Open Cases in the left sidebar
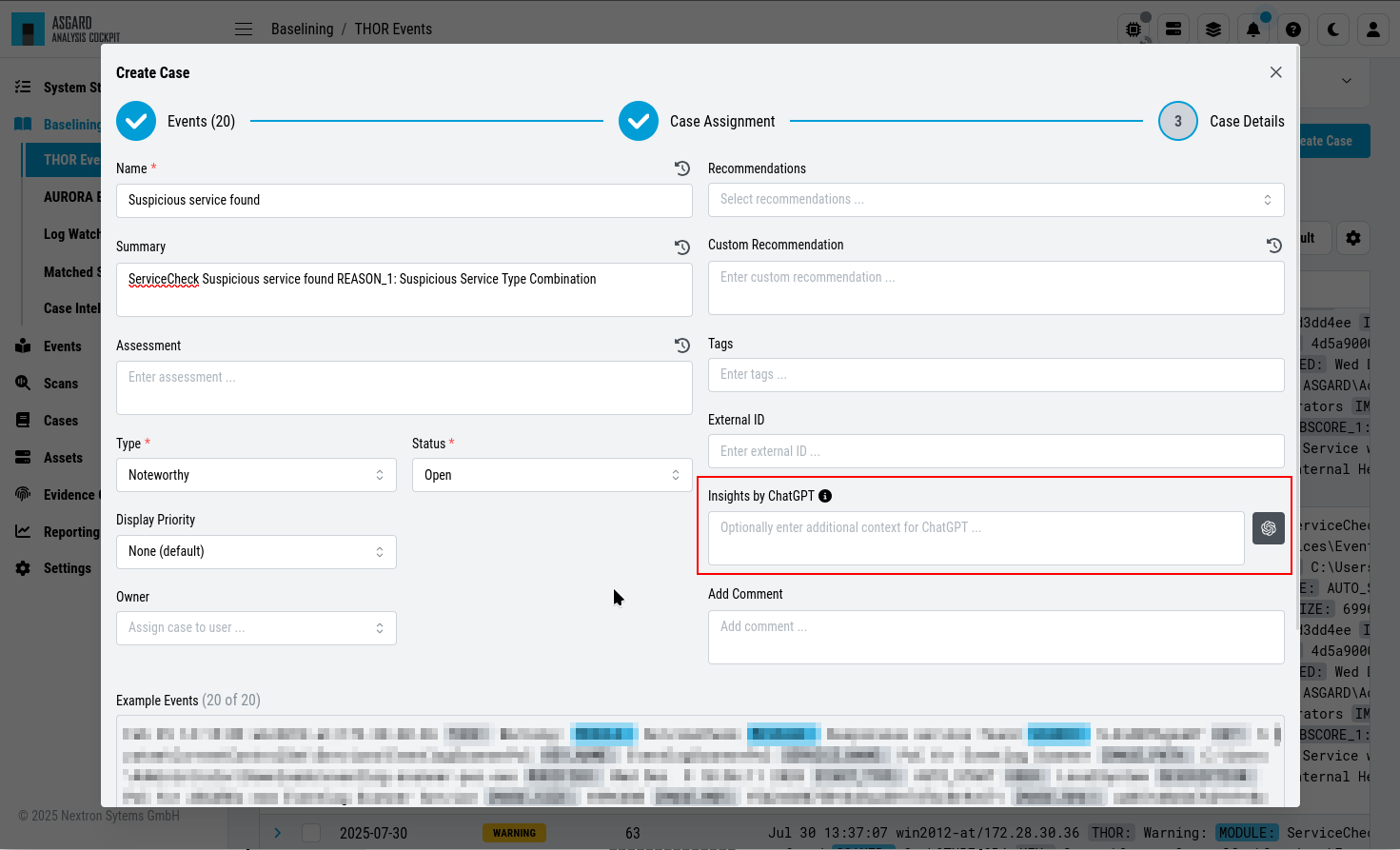 [61, 421]
